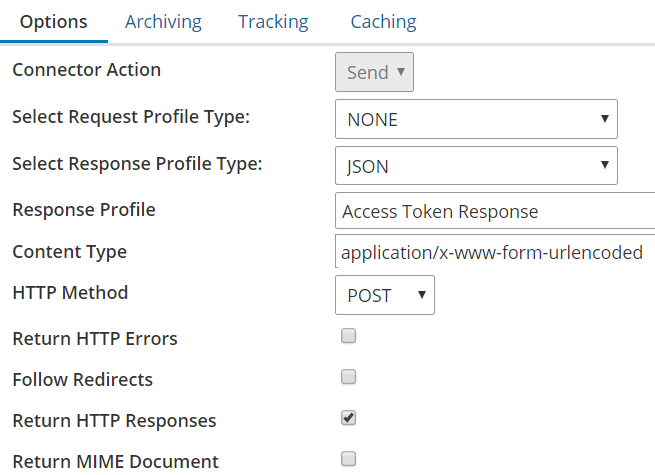Click the Response Profile input field
The height and width of the screenshot is (475, 655).
pyautogui.click(x=496, y=212)
